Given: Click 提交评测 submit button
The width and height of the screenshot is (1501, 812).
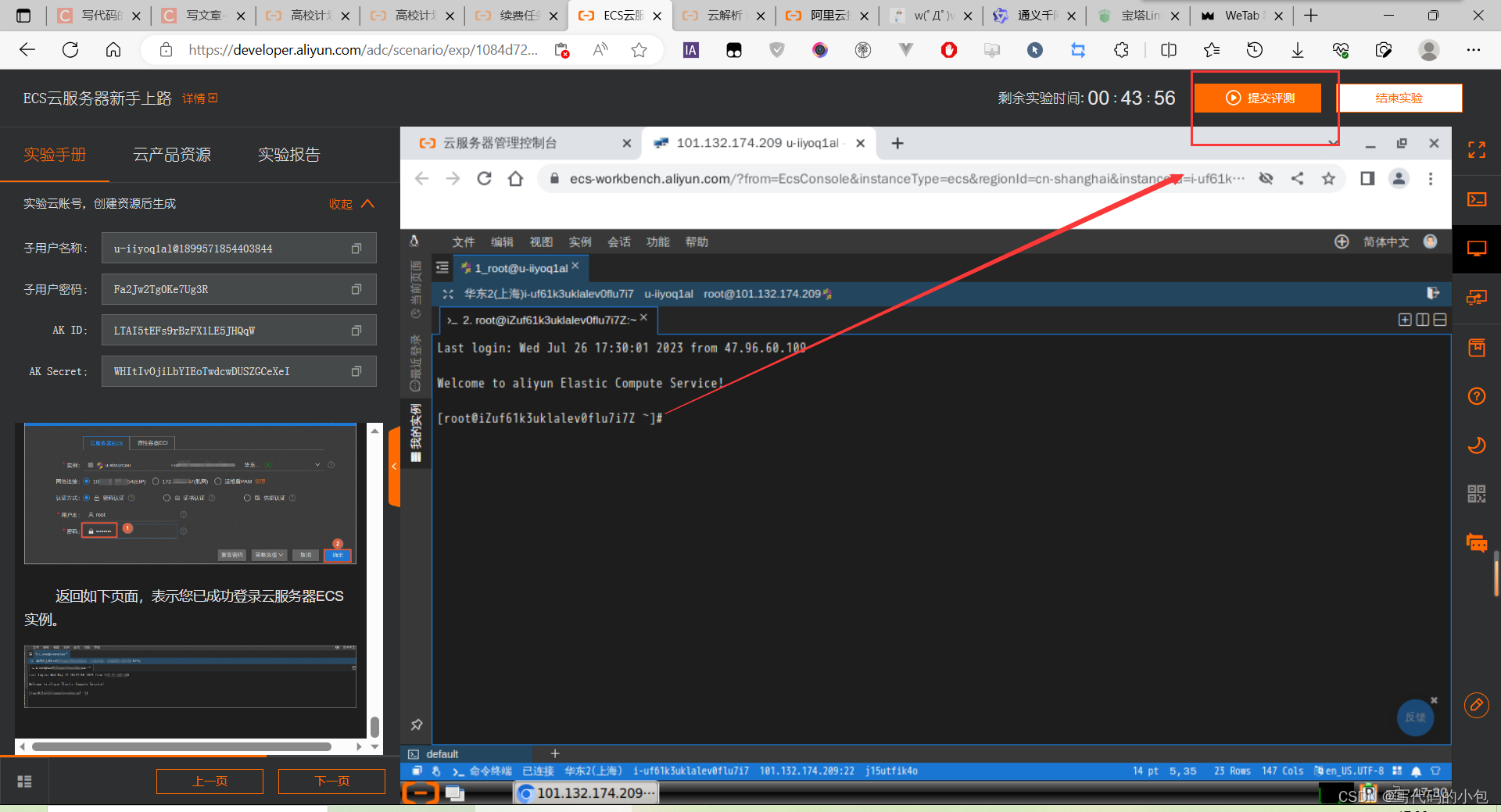Looking at the screenshot, I should [1258, 98].
